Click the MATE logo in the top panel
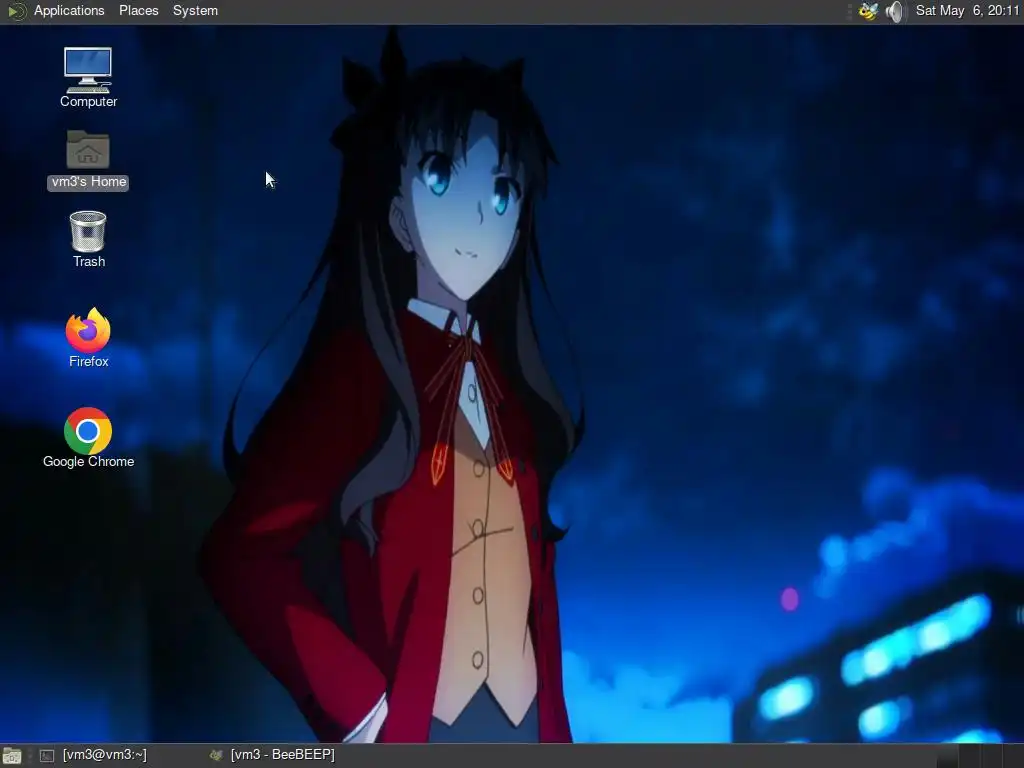Image resolution: width=1024 pixels, height=768 pixels. click(x=15, y=11)
